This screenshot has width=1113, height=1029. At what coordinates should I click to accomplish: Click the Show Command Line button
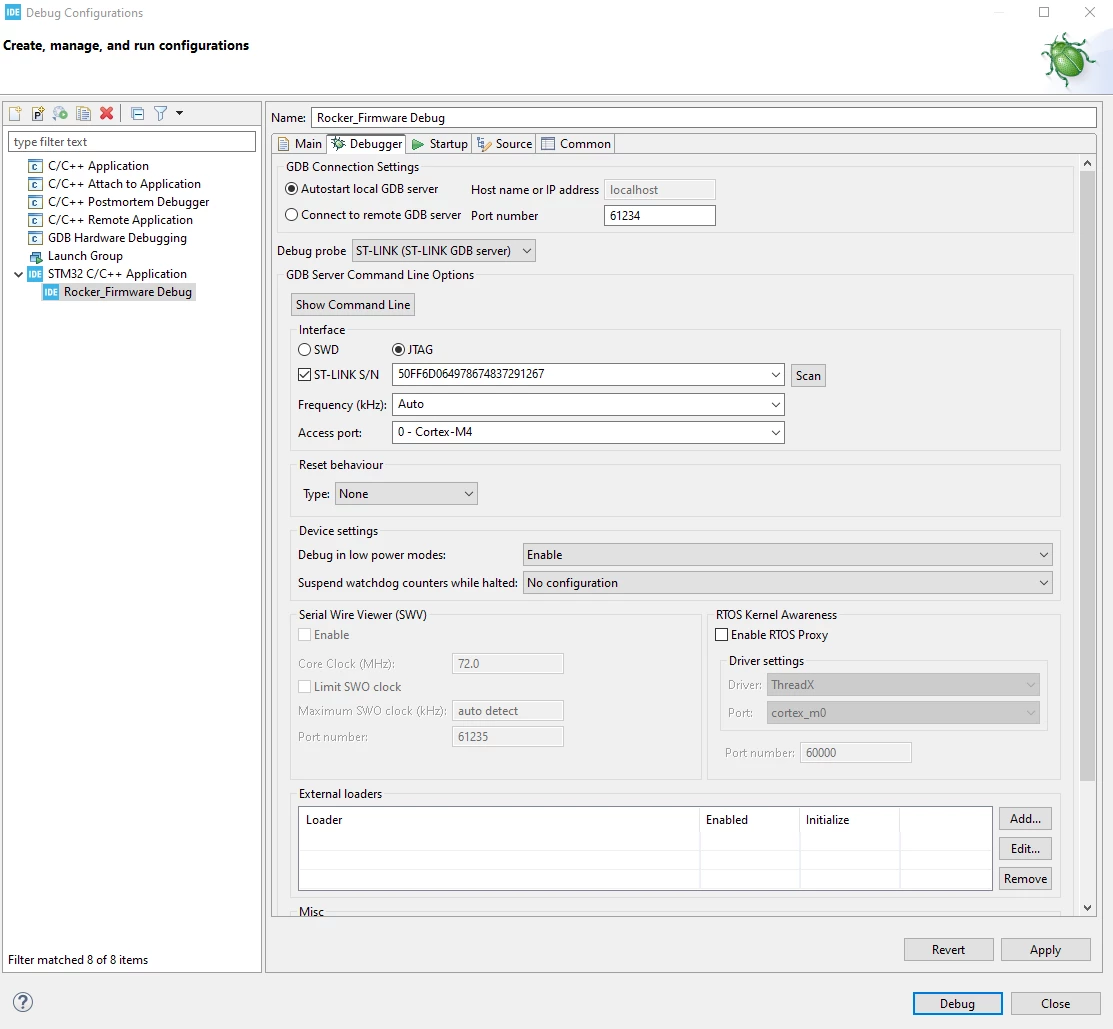click(x=353, y=305)
